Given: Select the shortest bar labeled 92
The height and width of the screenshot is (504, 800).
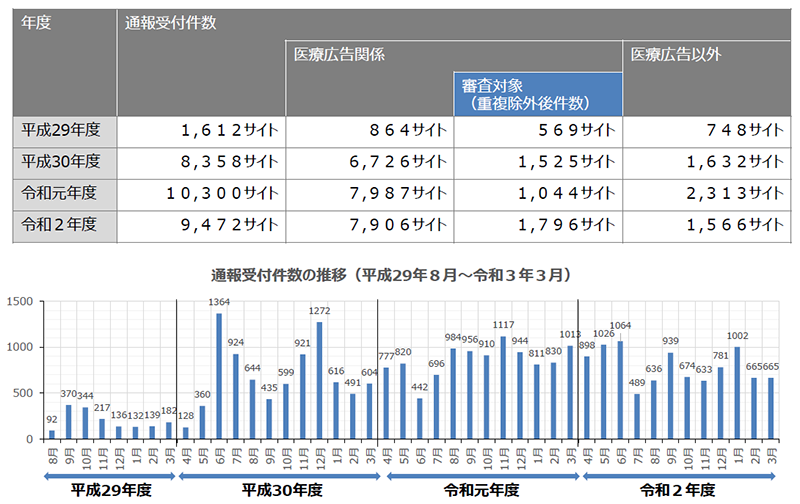Looking at the screenshot, I should point(52,435).
